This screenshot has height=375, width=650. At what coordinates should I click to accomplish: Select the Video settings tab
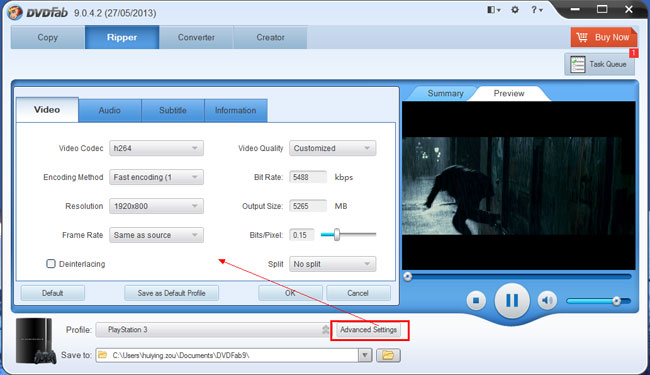(47, 110)
